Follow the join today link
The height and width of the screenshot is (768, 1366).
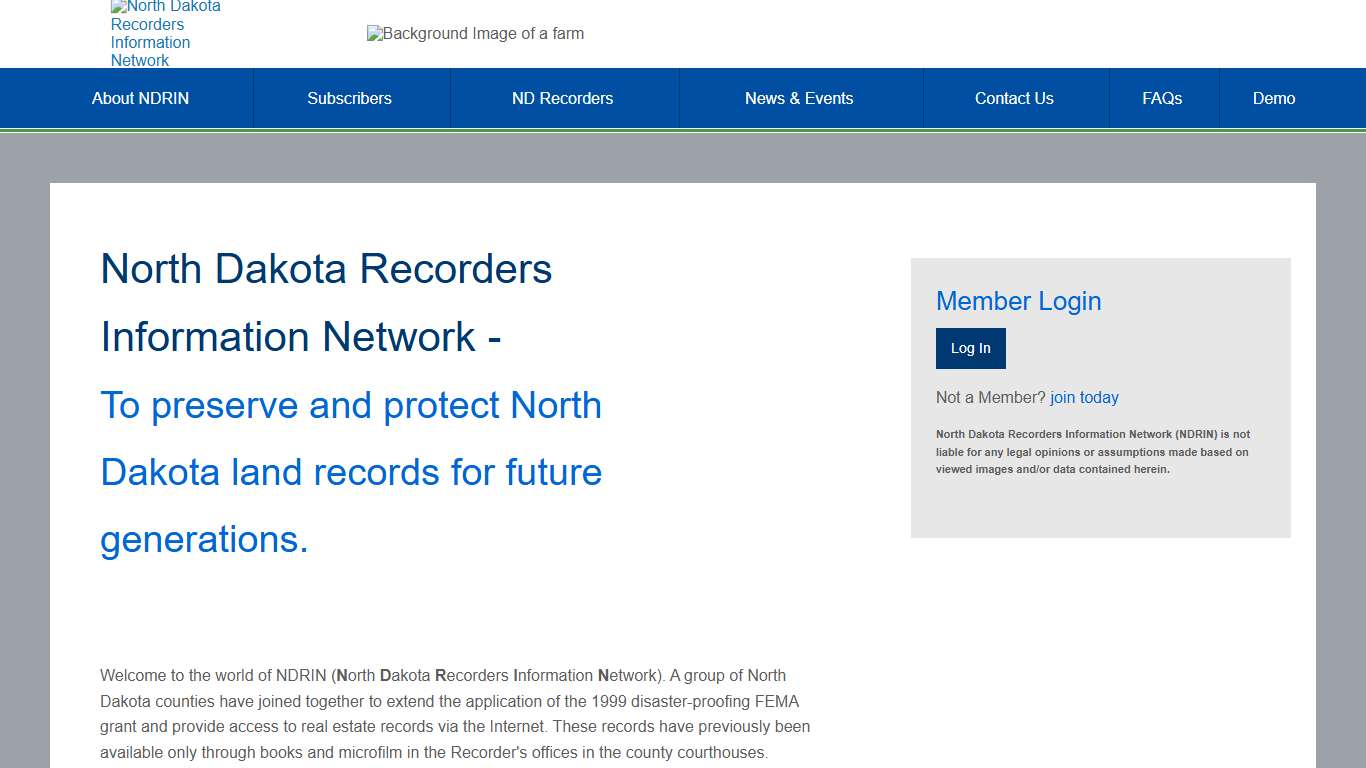point(1084,397)
